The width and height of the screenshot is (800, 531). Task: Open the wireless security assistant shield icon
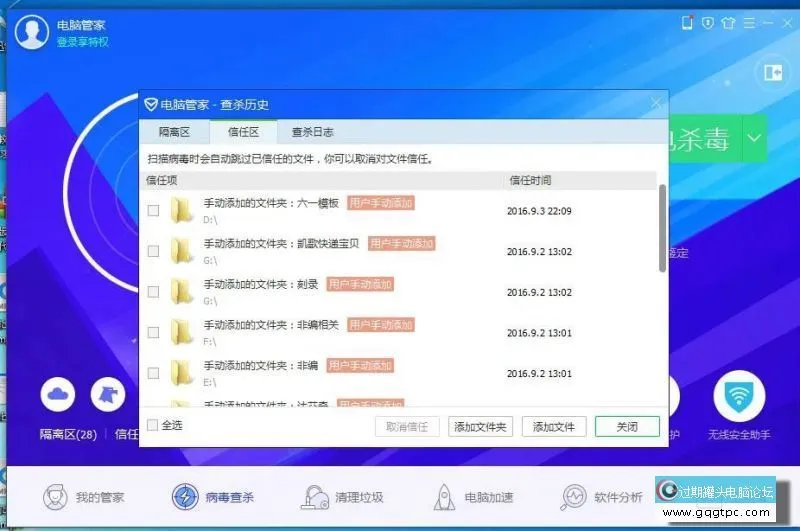tap(739, 396)
